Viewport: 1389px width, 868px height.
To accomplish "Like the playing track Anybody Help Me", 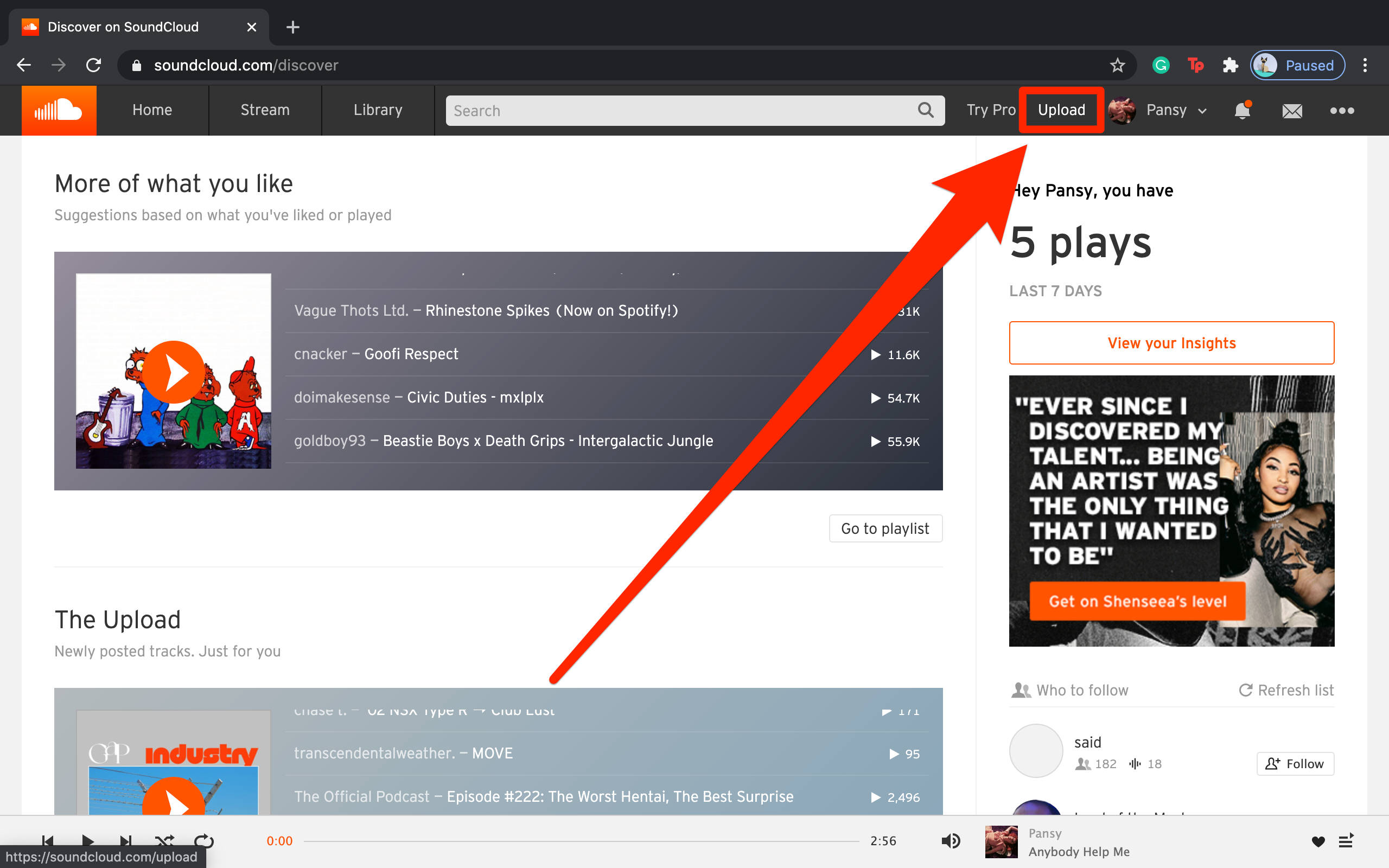I will pos(1317,841).
